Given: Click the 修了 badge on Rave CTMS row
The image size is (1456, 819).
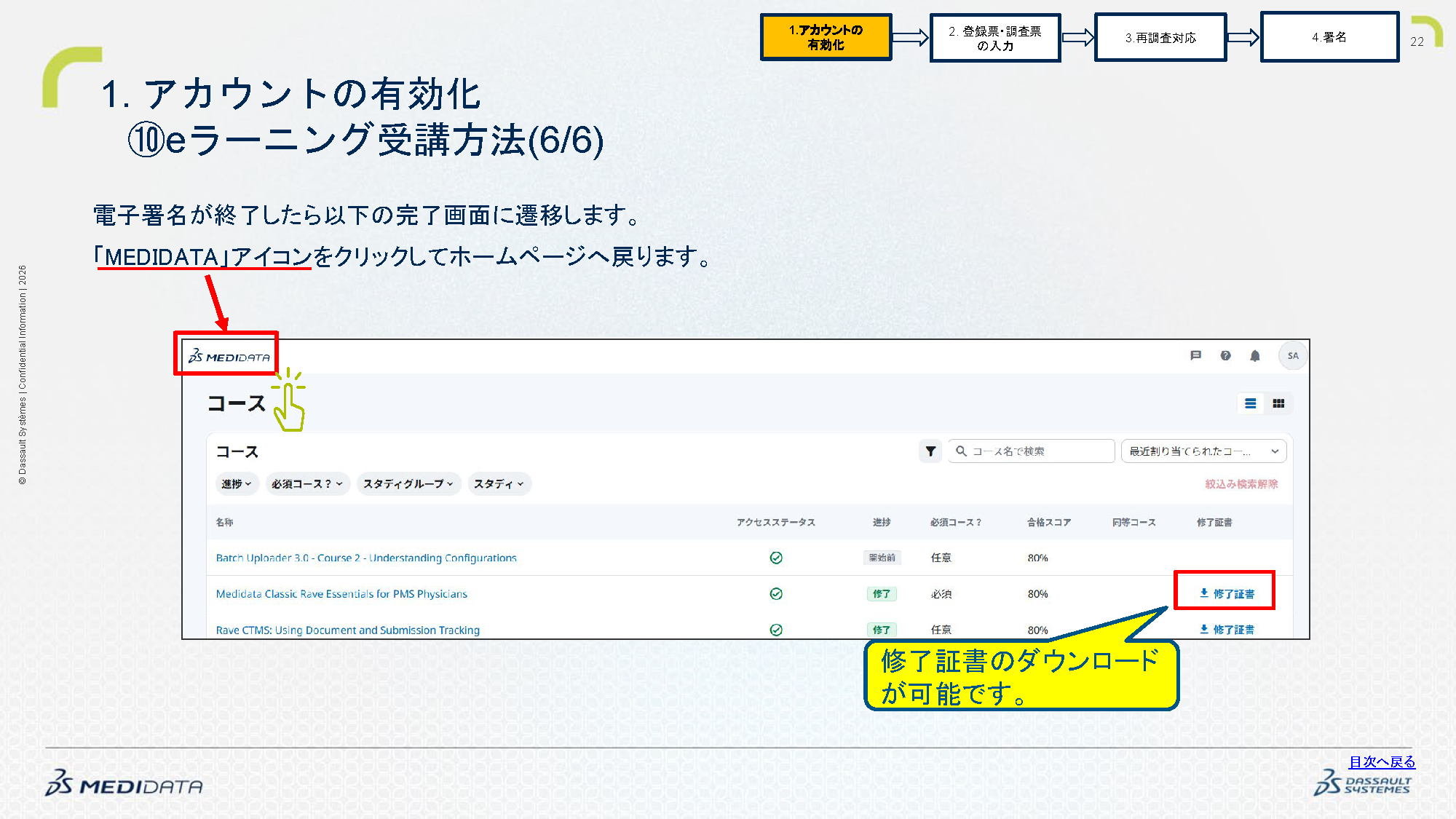Looking at the screenshot, I should [x=882, y=630].
